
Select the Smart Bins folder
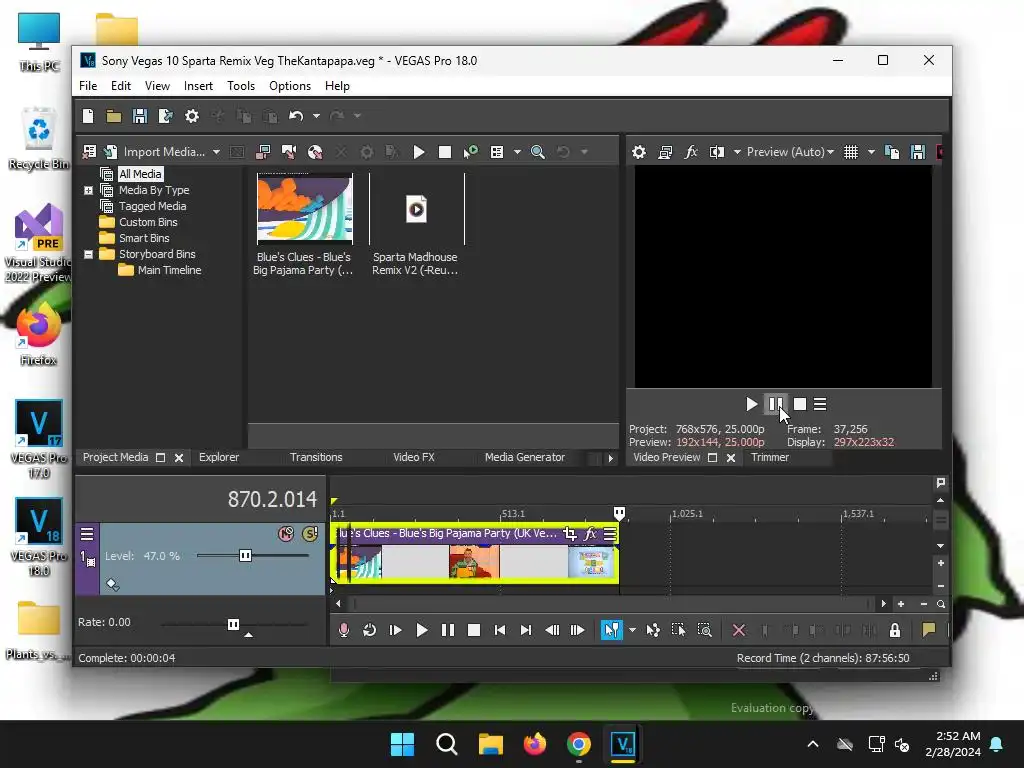point(144,238)
